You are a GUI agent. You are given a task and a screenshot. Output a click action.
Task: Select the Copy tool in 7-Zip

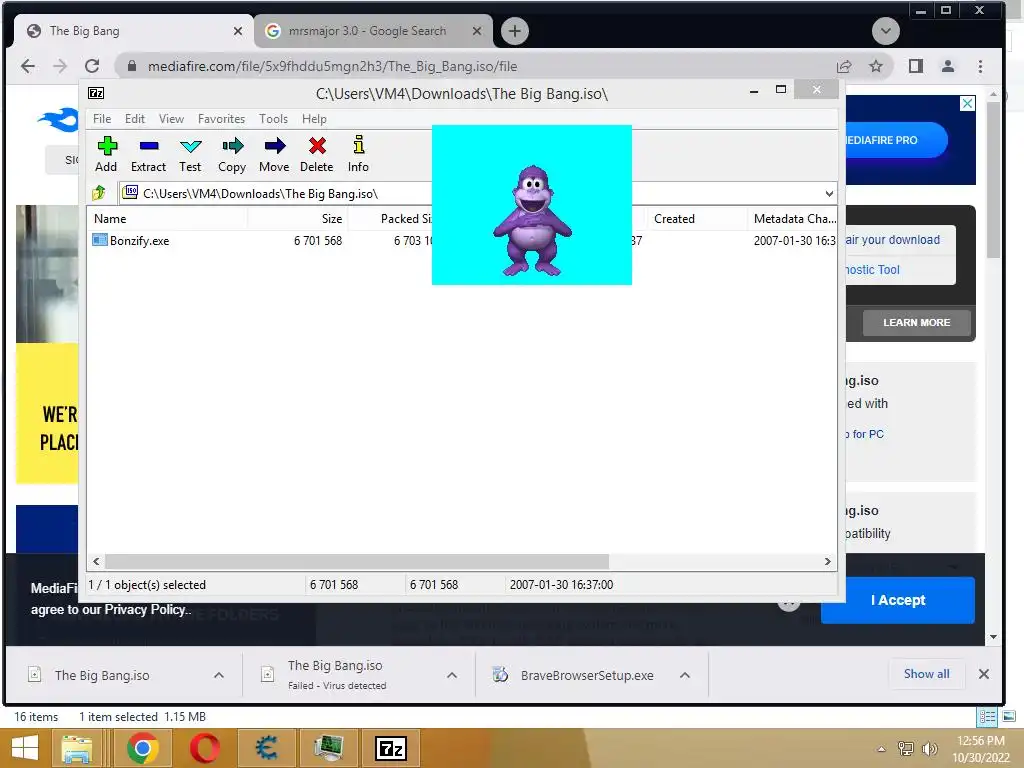point(232,154)
